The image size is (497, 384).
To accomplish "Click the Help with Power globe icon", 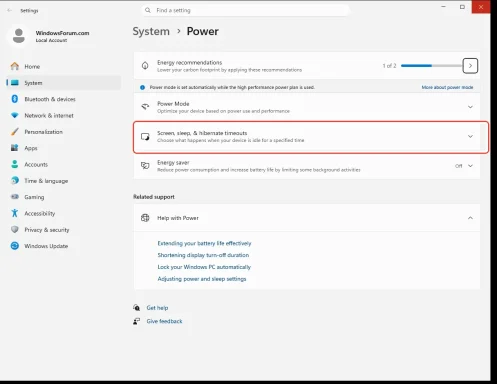I will pos(145,218).
